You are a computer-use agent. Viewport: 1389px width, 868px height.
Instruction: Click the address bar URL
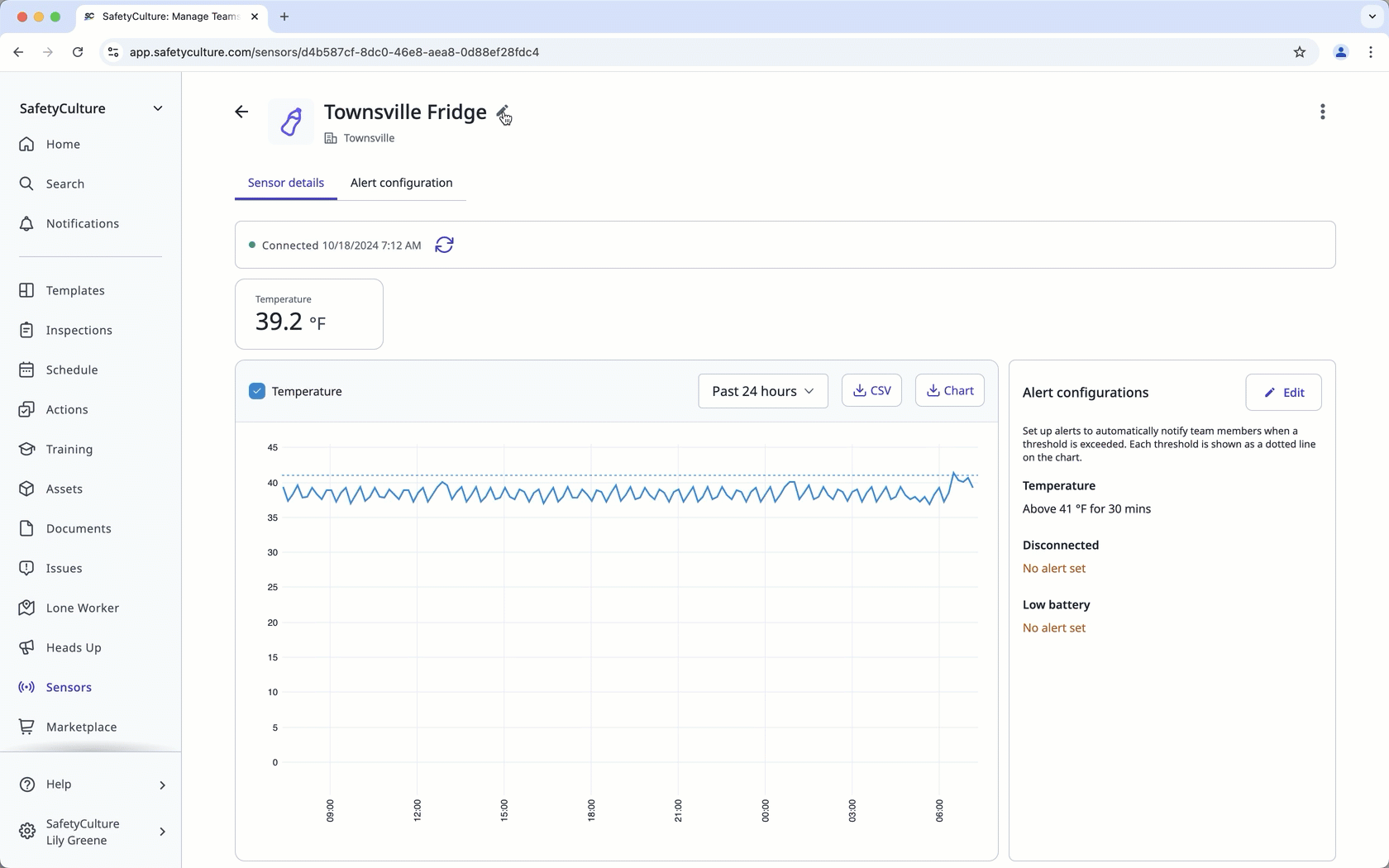[x=334, y=52]
